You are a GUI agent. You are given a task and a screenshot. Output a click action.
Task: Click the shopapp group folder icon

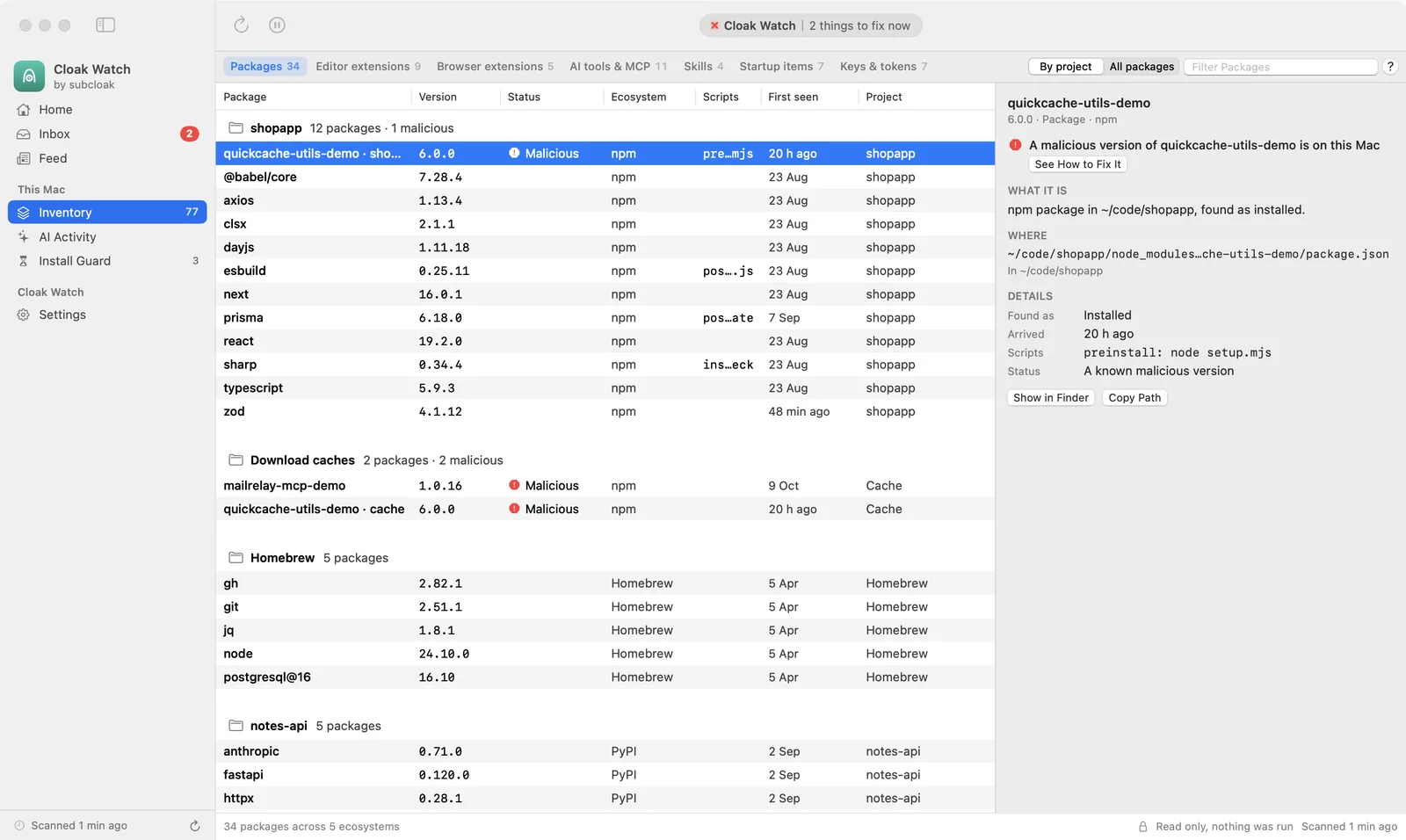[x=236, y=128]
